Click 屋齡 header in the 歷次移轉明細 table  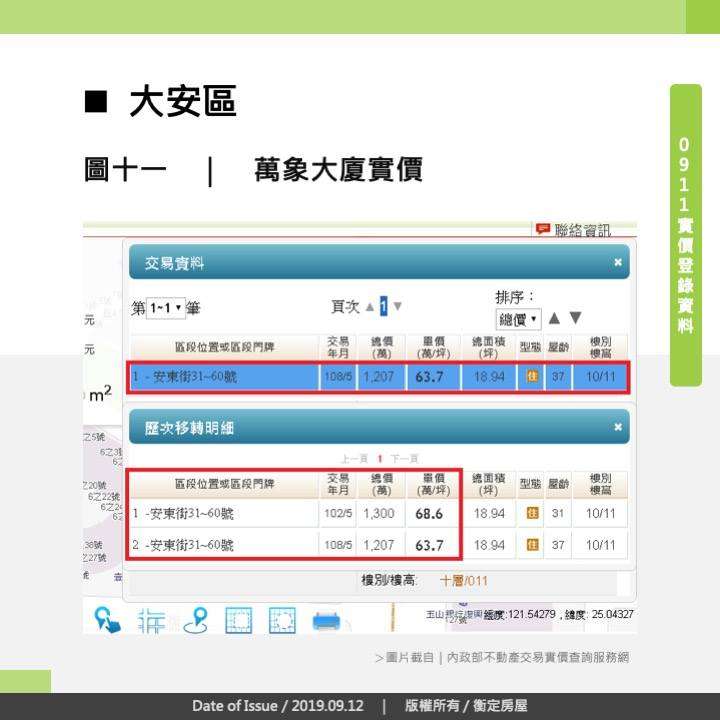(x=558, y=484)
